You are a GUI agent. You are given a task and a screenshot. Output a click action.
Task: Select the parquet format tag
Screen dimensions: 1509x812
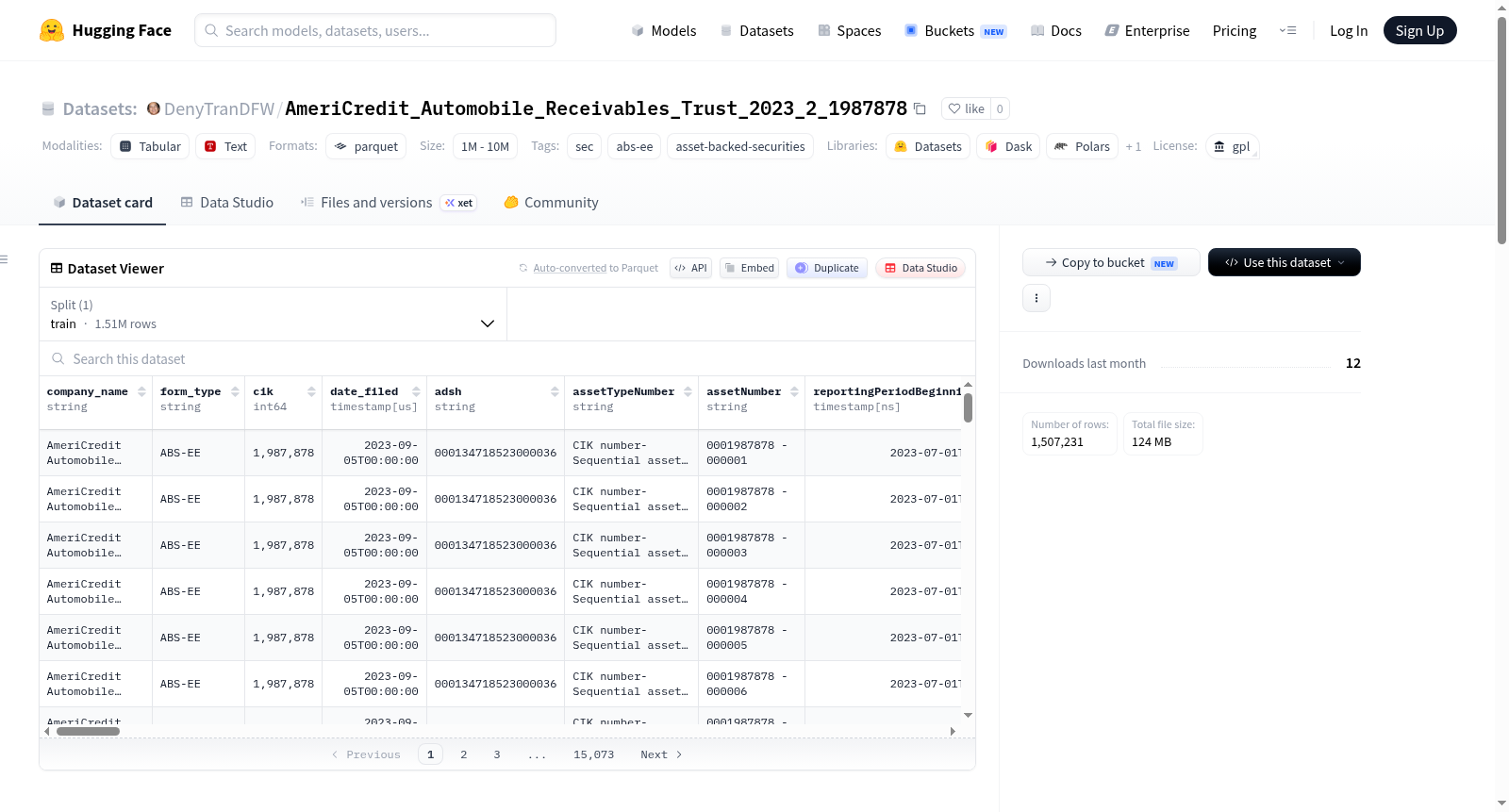pos(366,146)
